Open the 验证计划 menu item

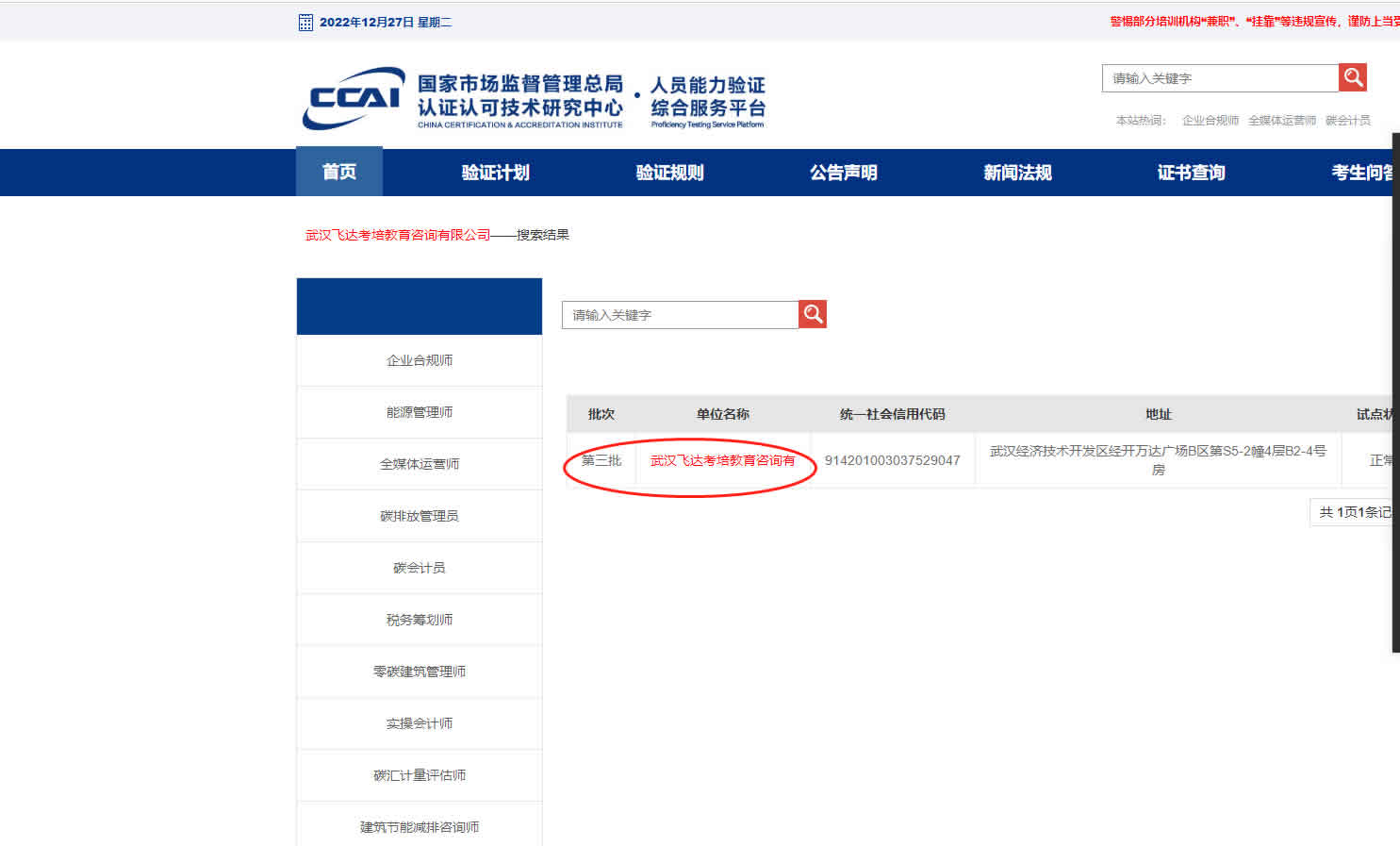495,173
